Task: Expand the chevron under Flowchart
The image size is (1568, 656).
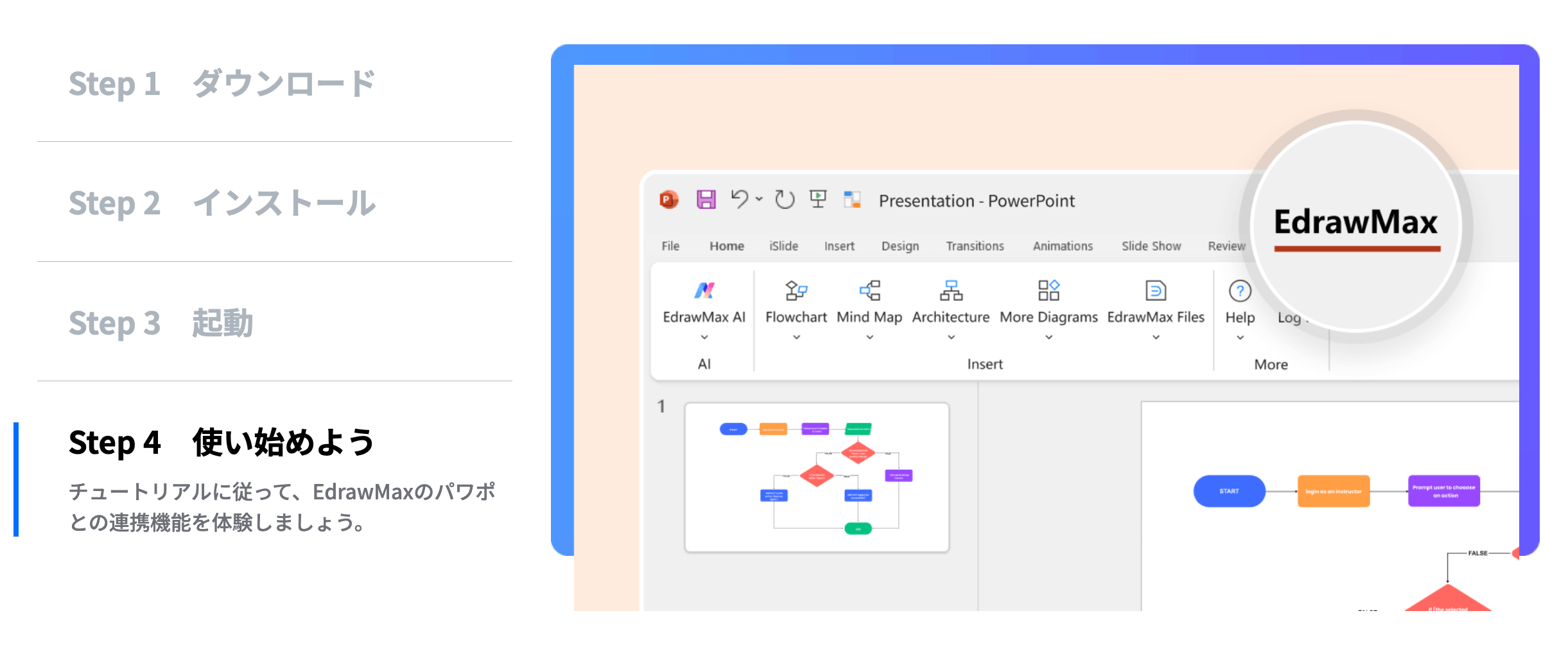Action: [796, 338]
